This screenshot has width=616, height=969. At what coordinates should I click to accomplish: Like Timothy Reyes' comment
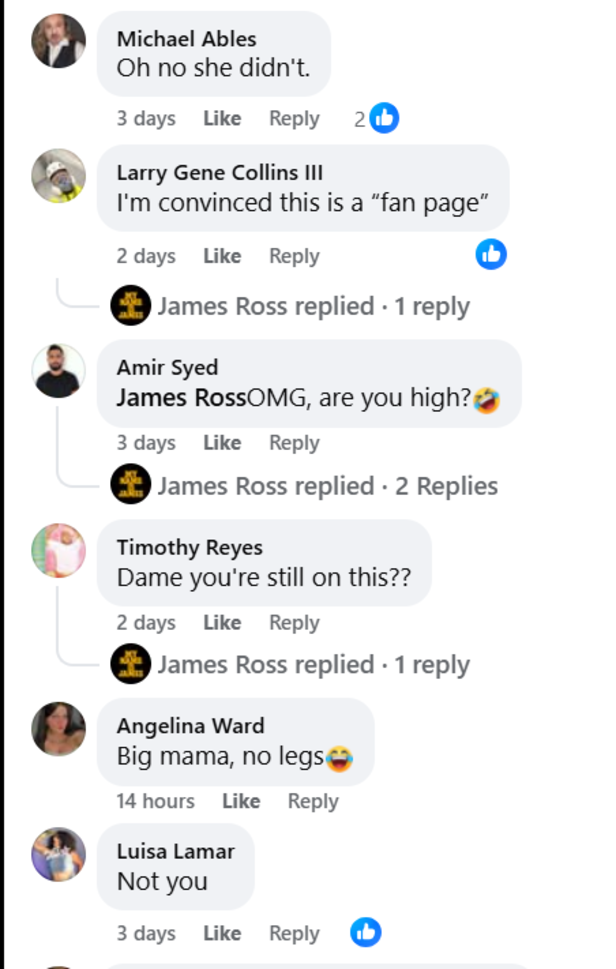[x=222, y=622]
